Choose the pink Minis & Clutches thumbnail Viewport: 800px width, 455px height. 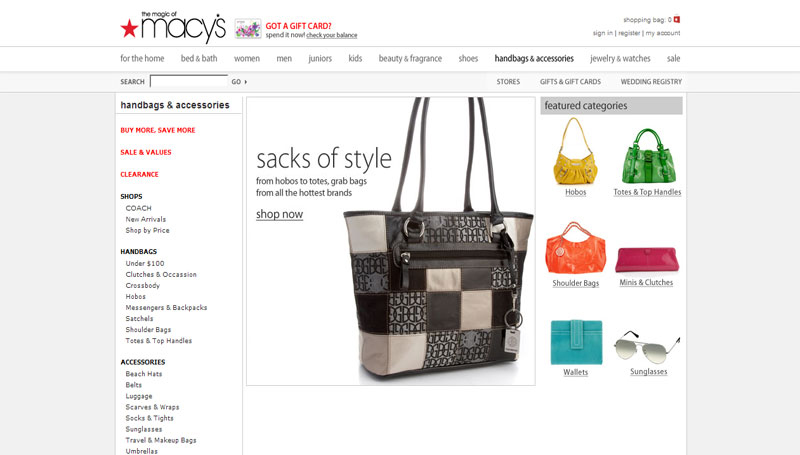click(647, 260)
